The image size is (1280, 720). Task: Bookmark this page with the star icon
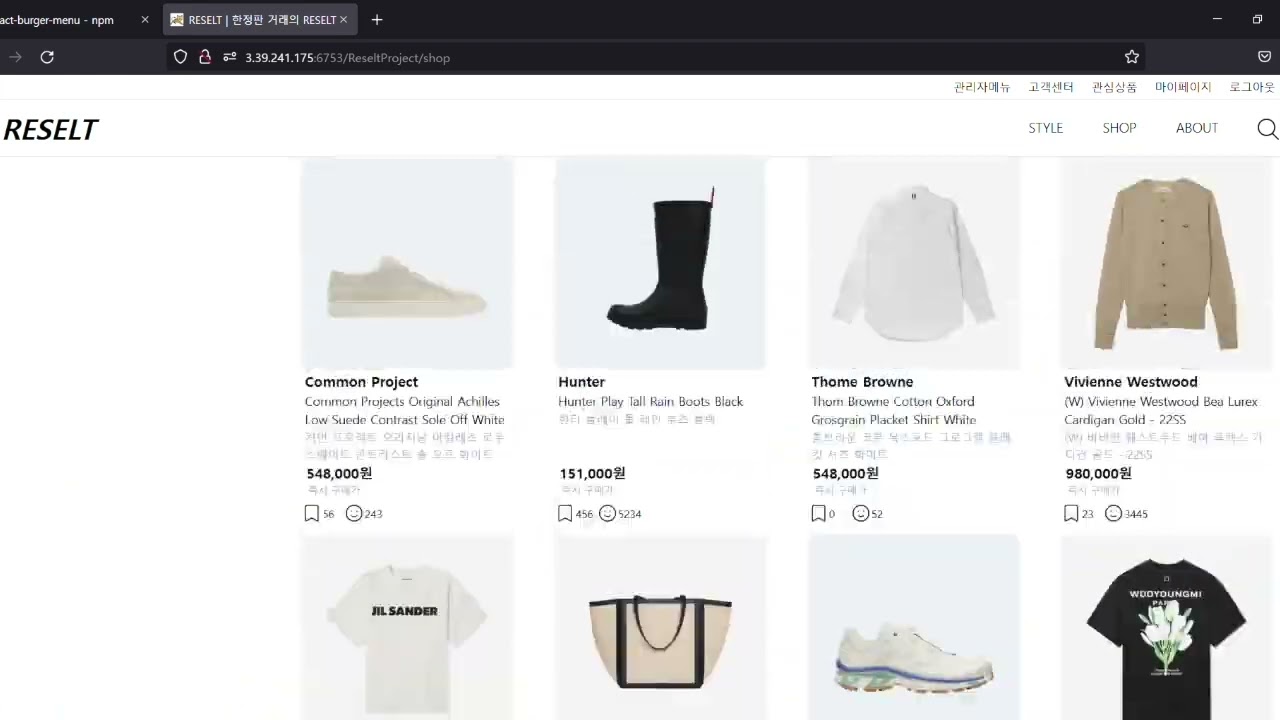(1132, 57)
